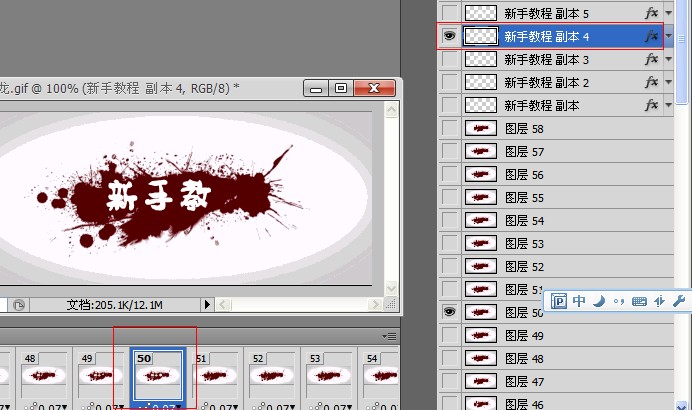Click the IME toolbar P logo icon
The height and width of the screenshot is (410, 692).
point(559,301)
